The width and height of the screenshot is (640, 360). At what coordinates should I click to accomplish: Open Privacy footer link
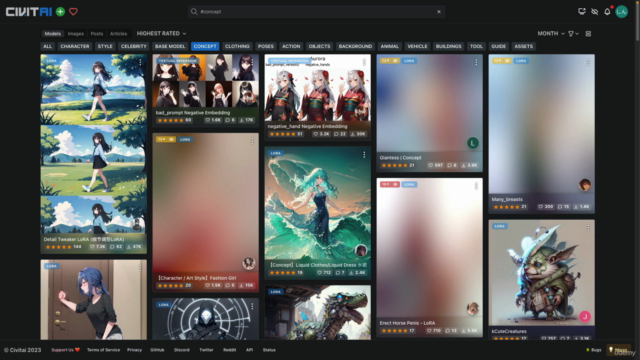point(134,350)
